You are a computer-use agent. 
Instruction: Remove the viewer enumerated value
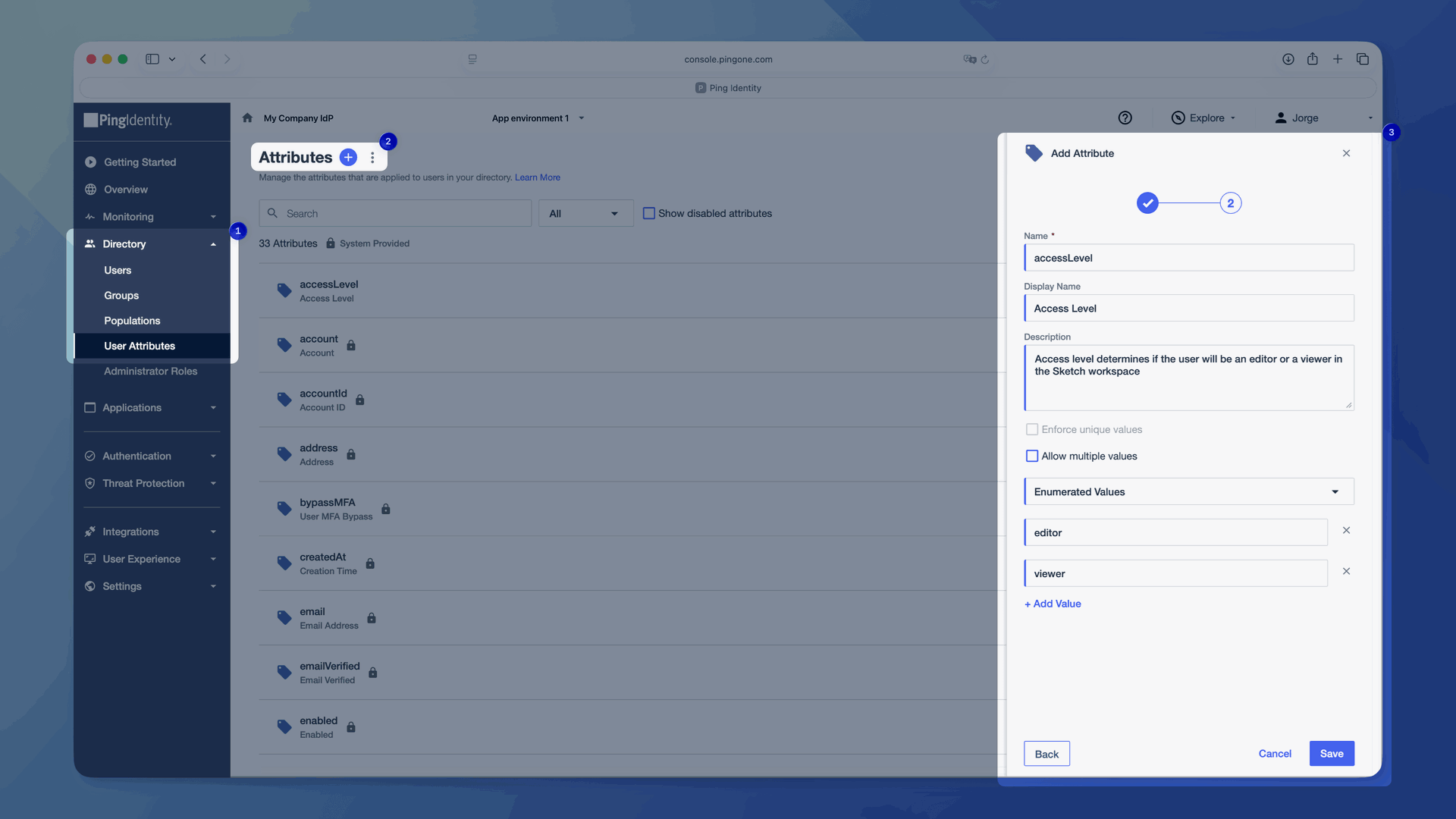[1346, 571]
